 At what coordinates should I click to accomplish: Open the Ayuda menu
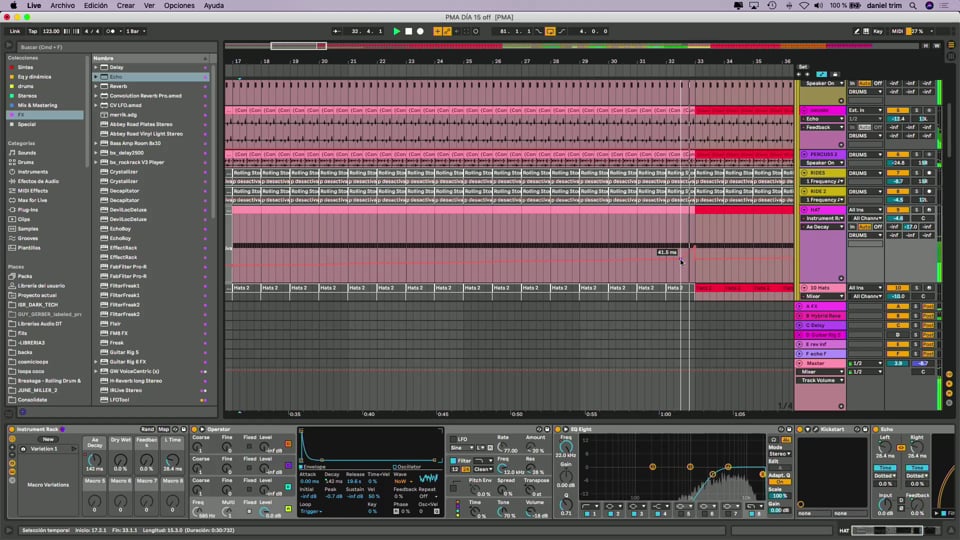point(214,6)
